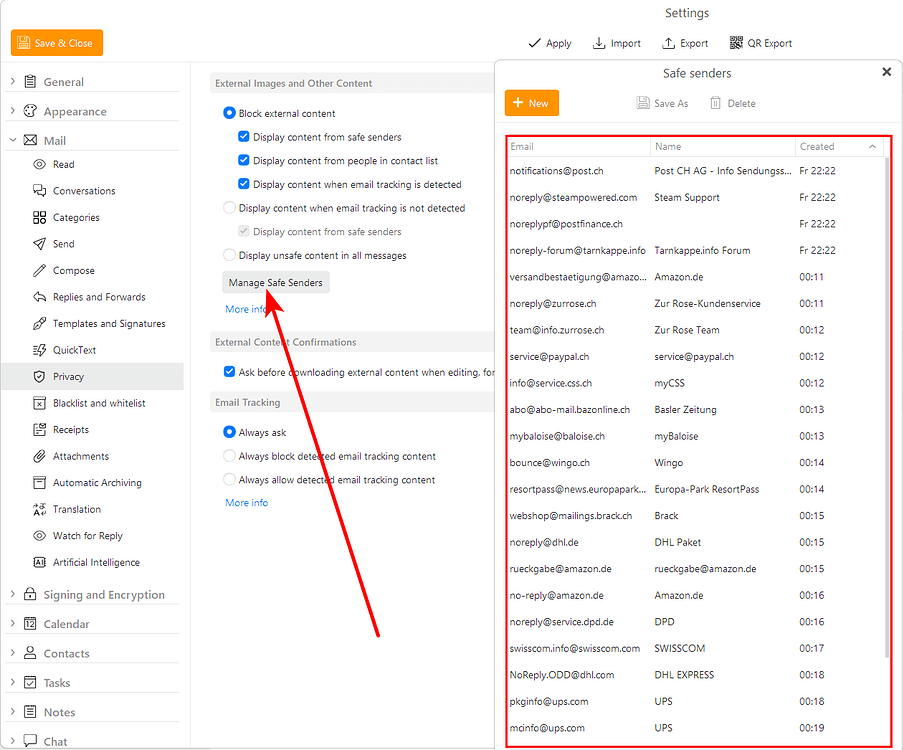Expand Signing and Encryption chevron
The height and width of the screenshot is (750, 903).
[x=13, y=594]
